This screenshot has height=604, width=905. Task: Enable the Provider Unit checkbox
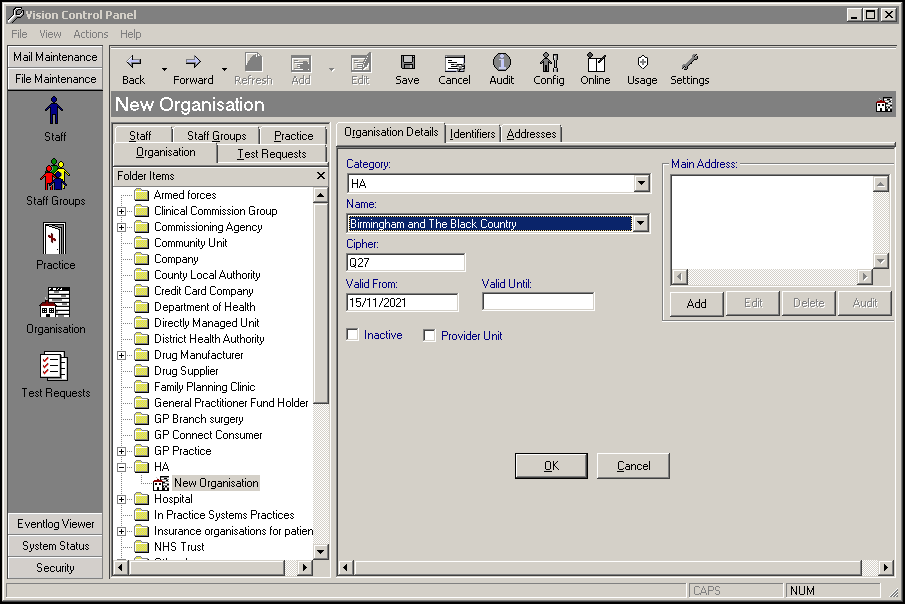(x=430, y=335)
